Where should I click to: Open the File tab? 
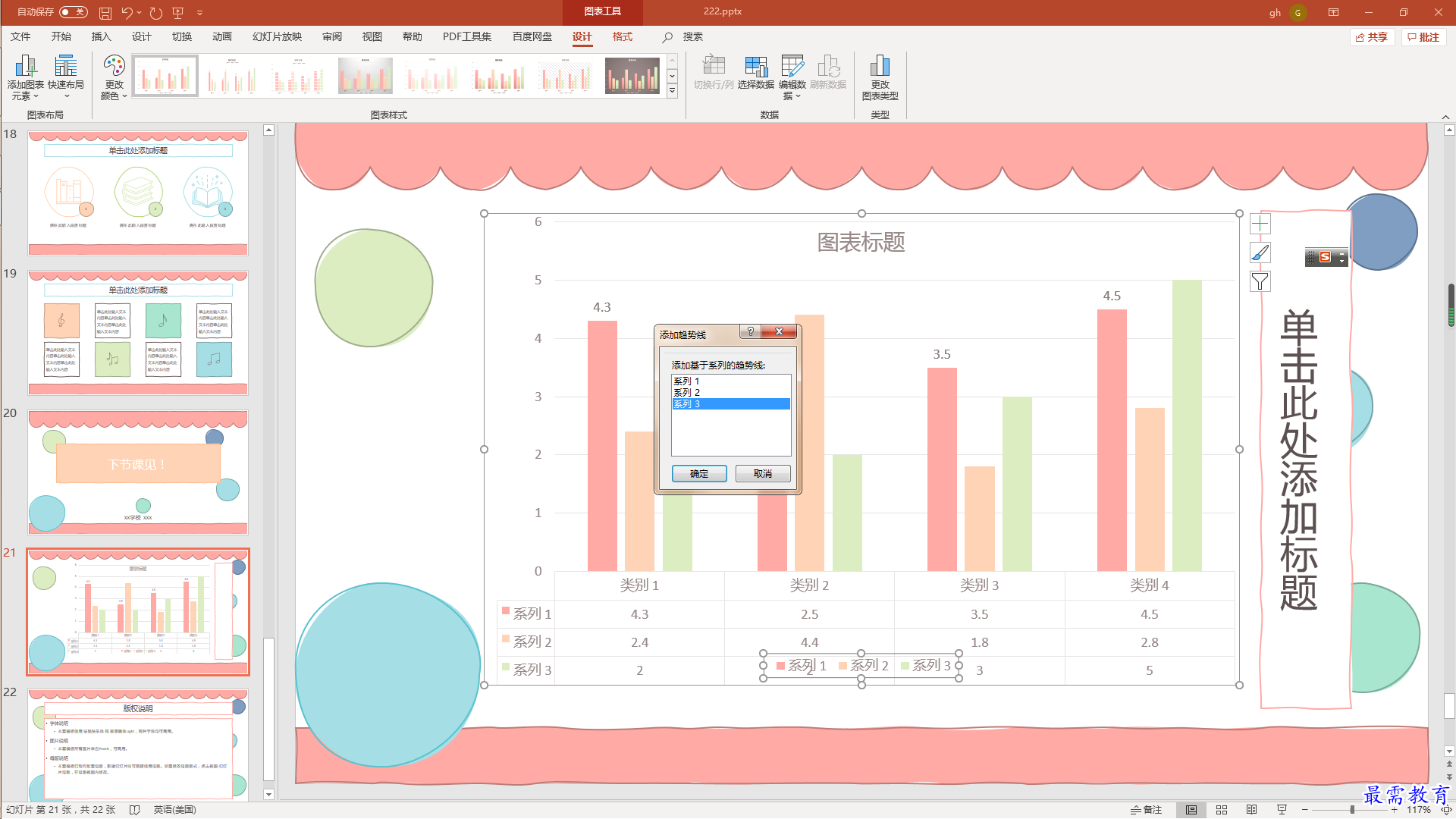pos(20,36)
